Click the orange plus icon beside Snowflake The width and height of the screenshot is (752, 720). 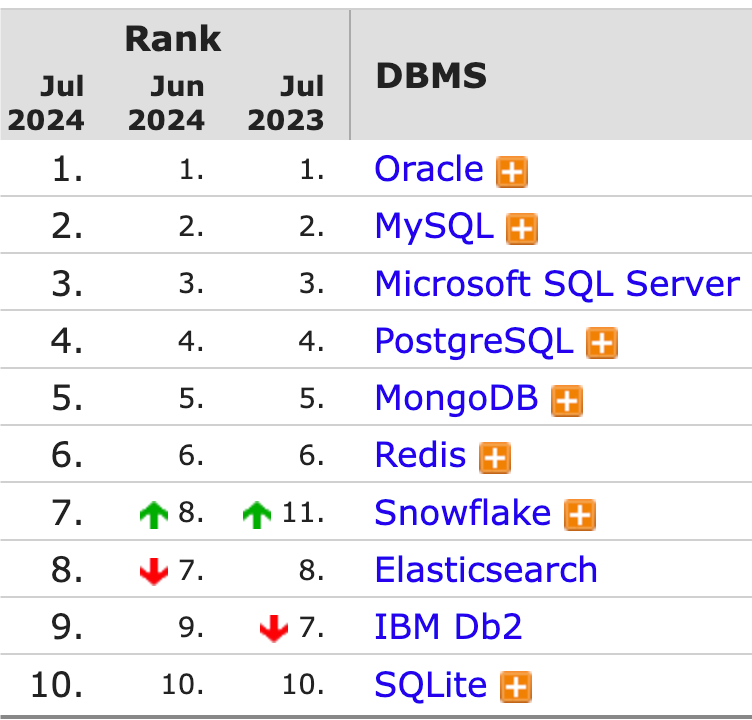580,515
